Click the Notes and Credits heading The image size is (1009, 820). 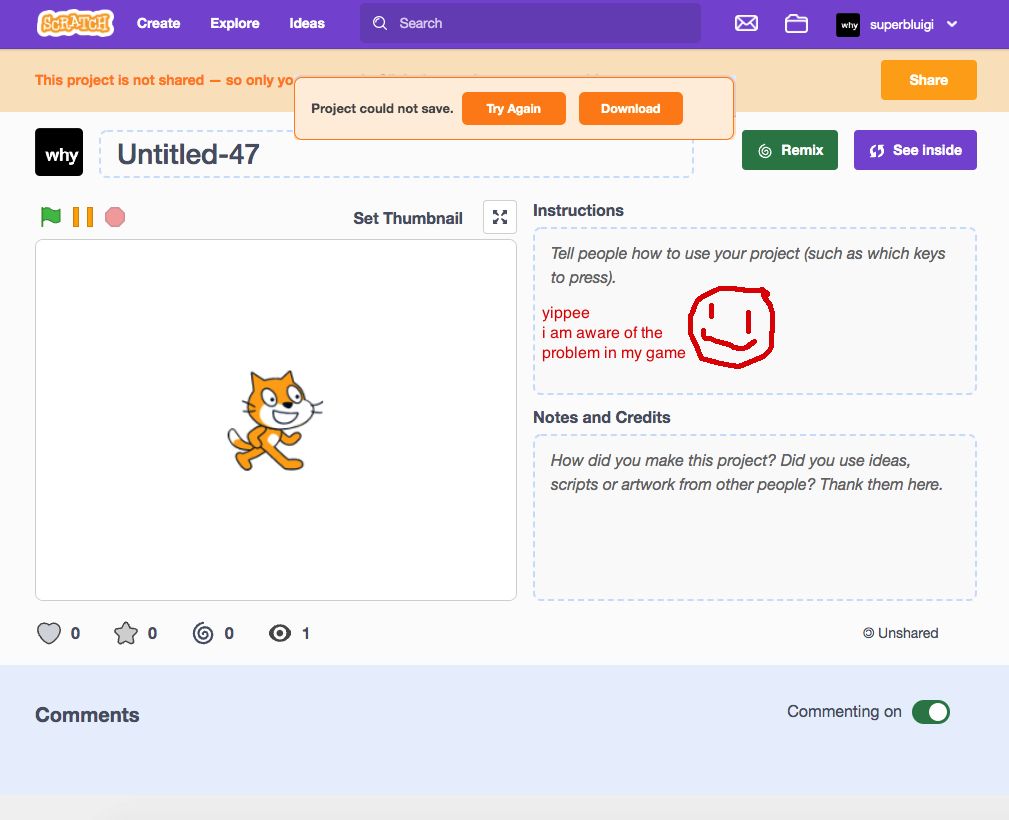(602, 418)
